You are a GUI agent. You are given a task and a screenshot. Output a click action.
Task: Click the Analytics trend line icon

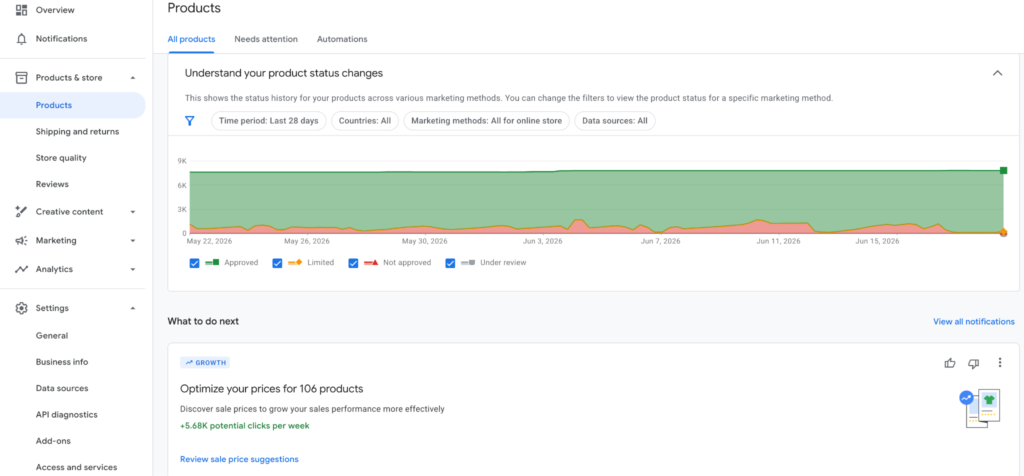(22, 269)
